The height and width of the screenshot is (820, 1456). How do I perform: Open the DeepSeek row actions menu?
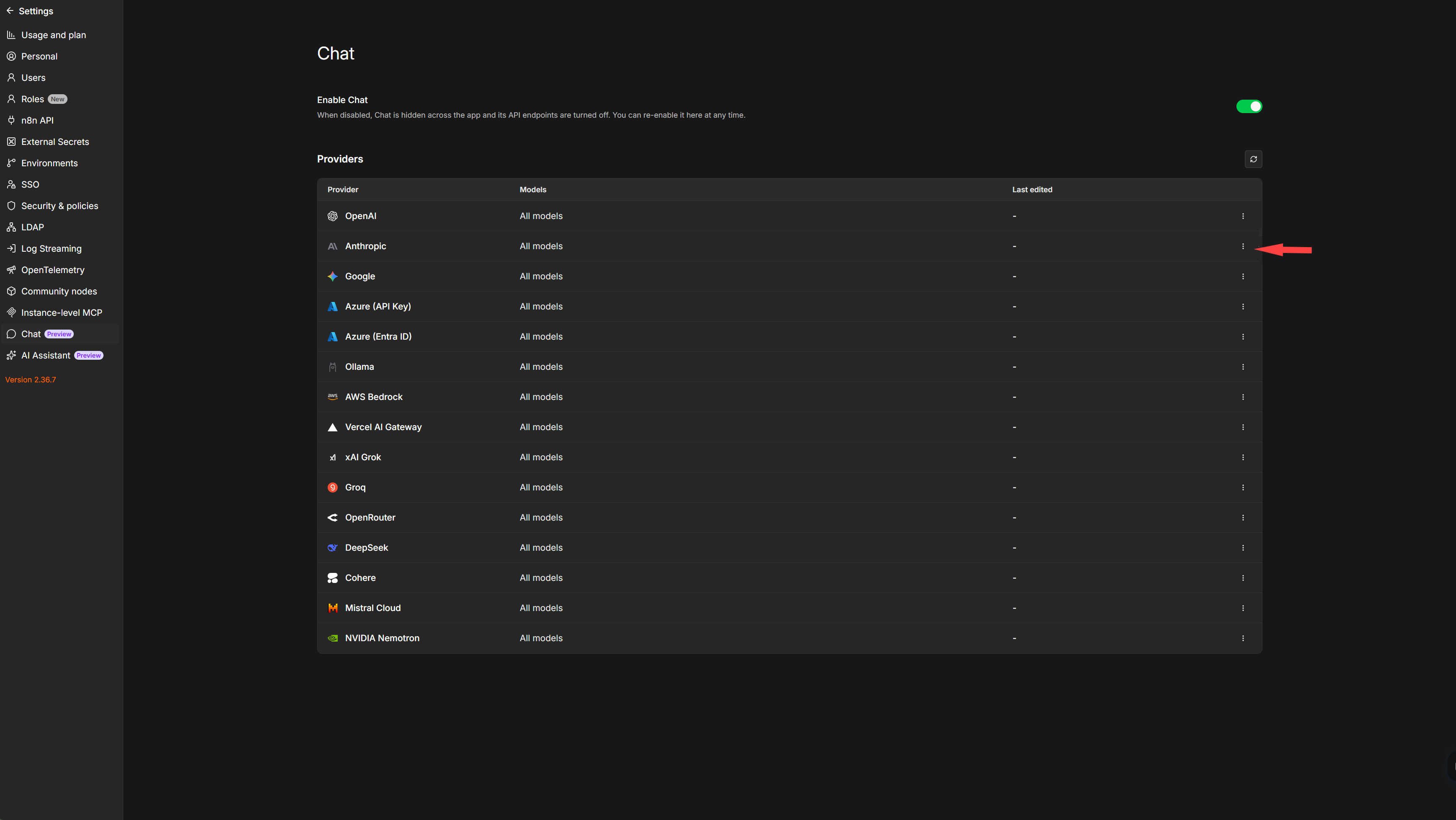tap(1242, 548)
